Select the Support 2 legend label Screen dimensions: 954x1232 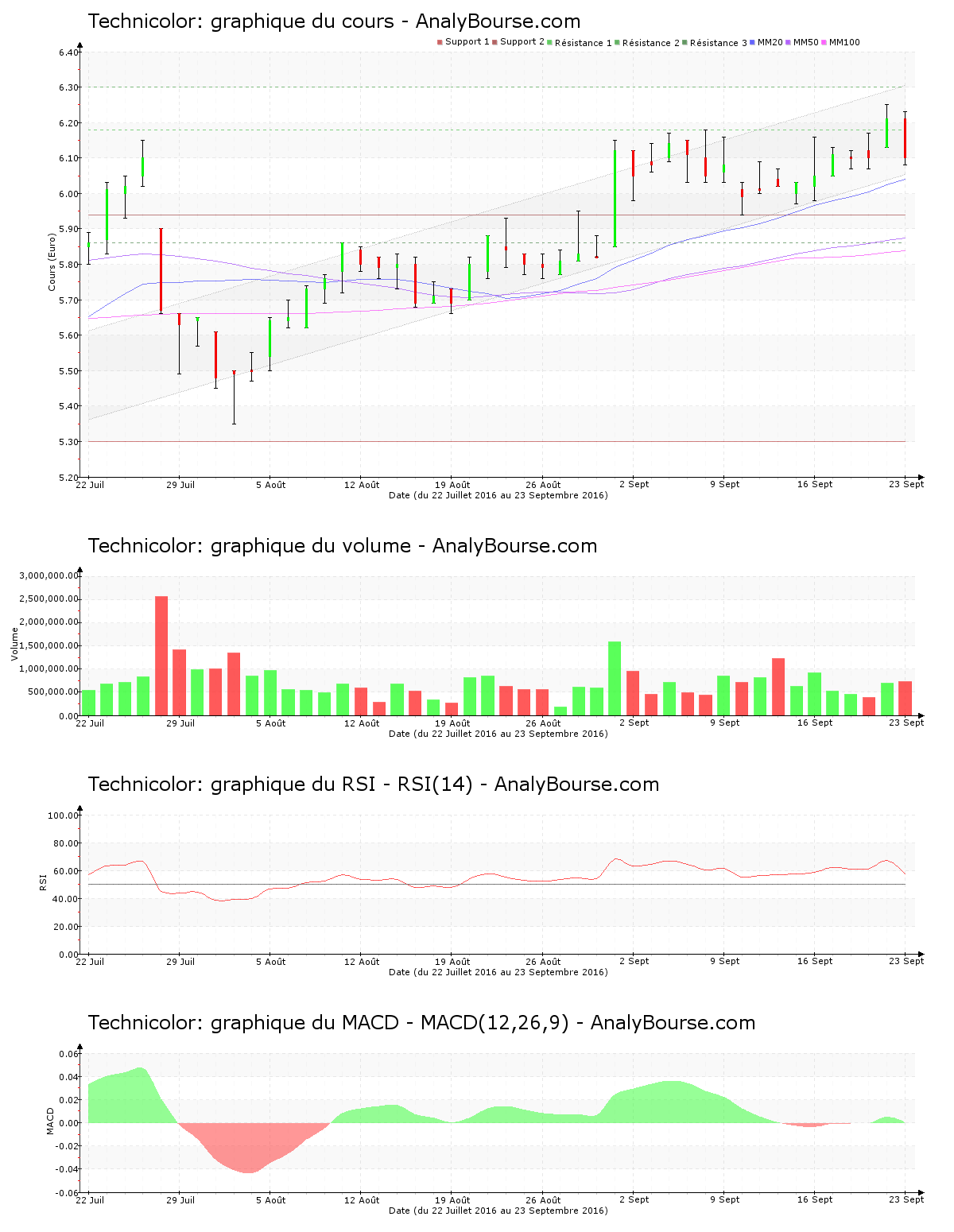click(522, 42)
